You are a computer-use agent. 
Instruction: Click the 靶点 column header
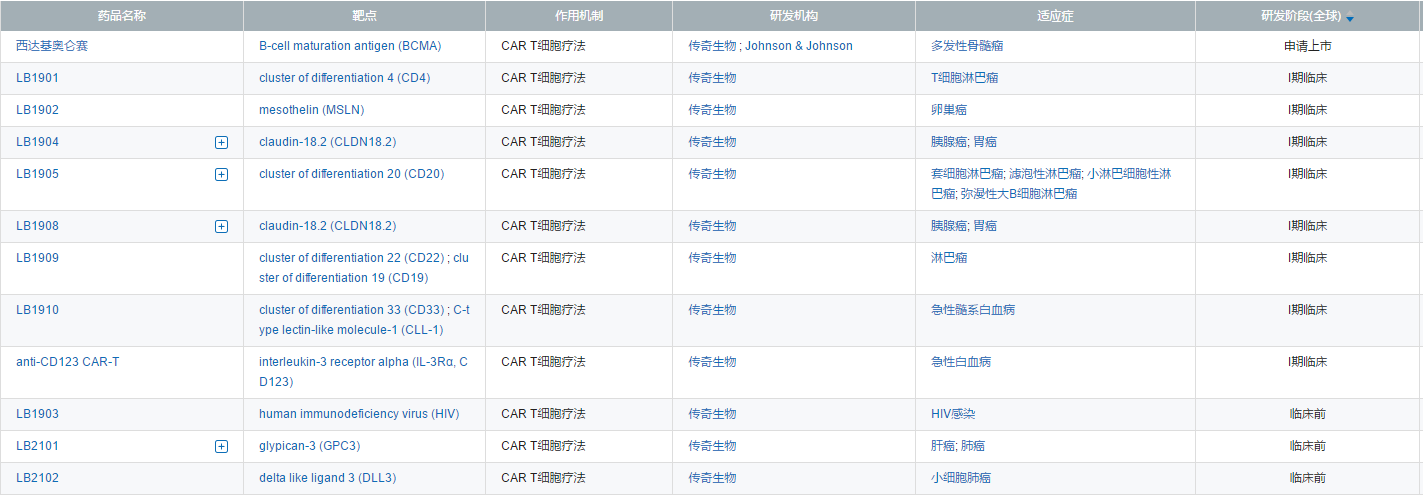pyautogui.click(x=364, y=17)
